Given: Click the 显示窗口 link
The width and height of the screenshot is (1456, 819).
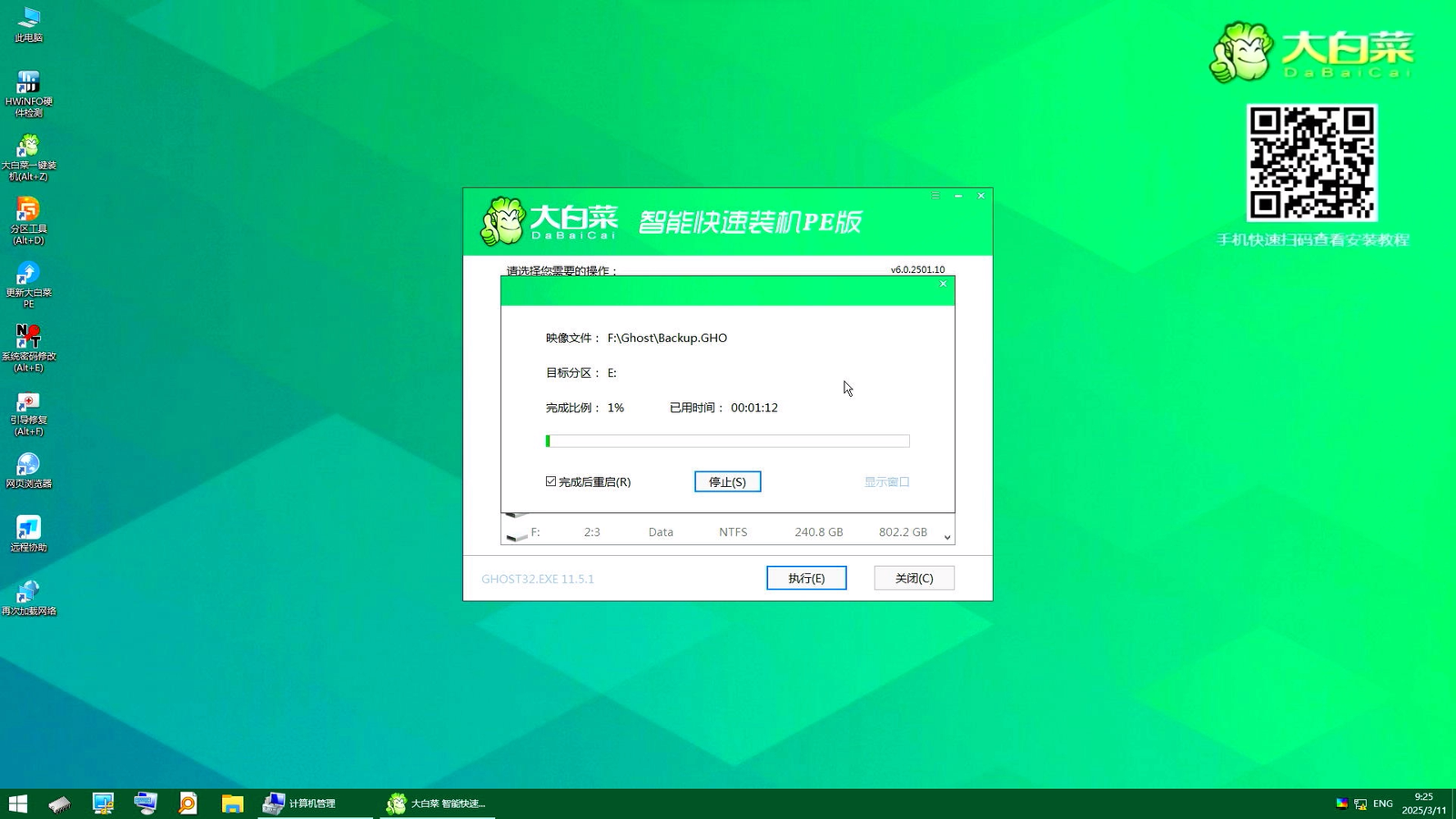Looking at the screenshot, I should (x=886, y=481).
